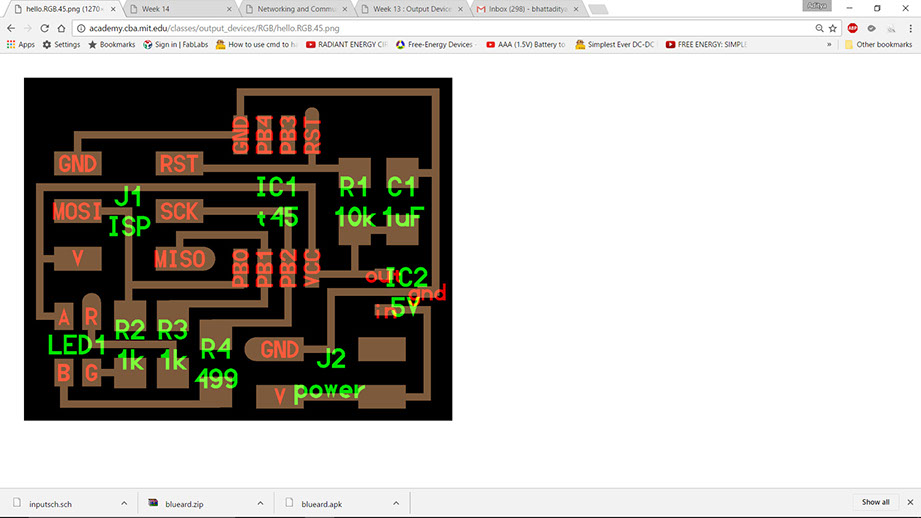Open the Apps shortcut in bookmarks bar

21,45
